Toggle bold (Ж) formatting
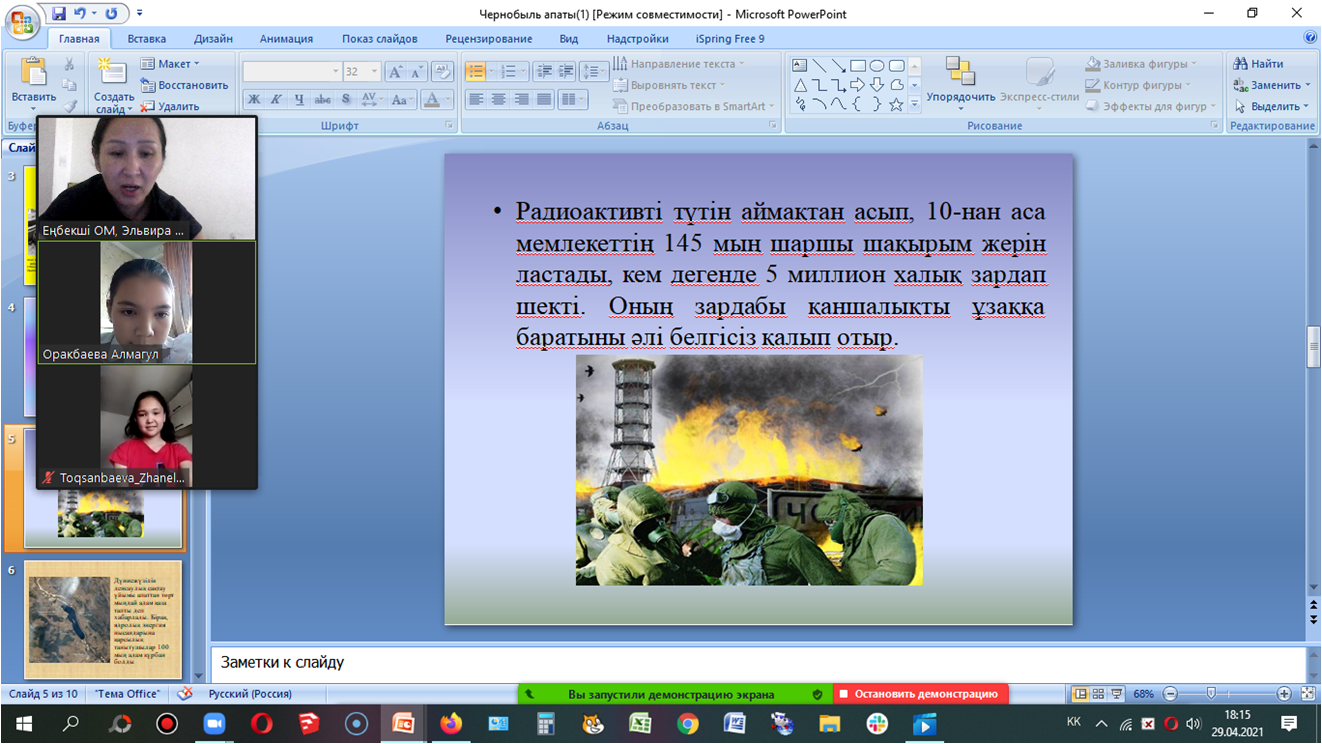The width and height of the screenshot is (1322, 744). click(254, 100)
